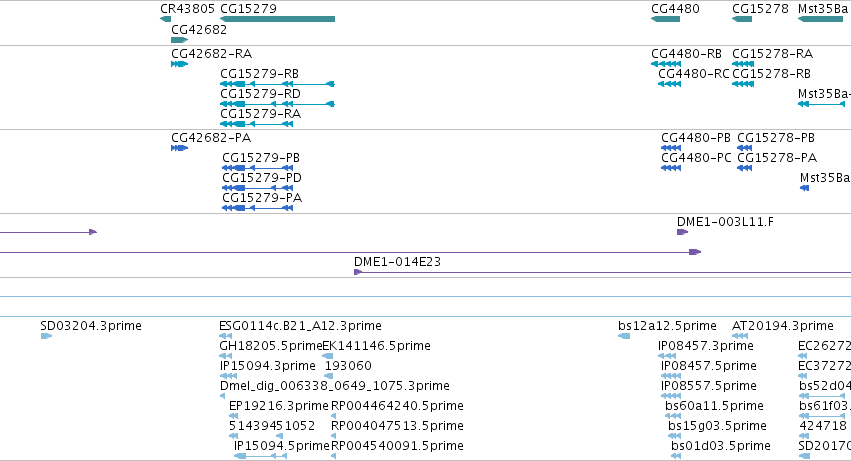The height and width of the screenshot is (461, 851).
Task: Select the CG15279-RD transcript feature
Action: coord(277,104)
